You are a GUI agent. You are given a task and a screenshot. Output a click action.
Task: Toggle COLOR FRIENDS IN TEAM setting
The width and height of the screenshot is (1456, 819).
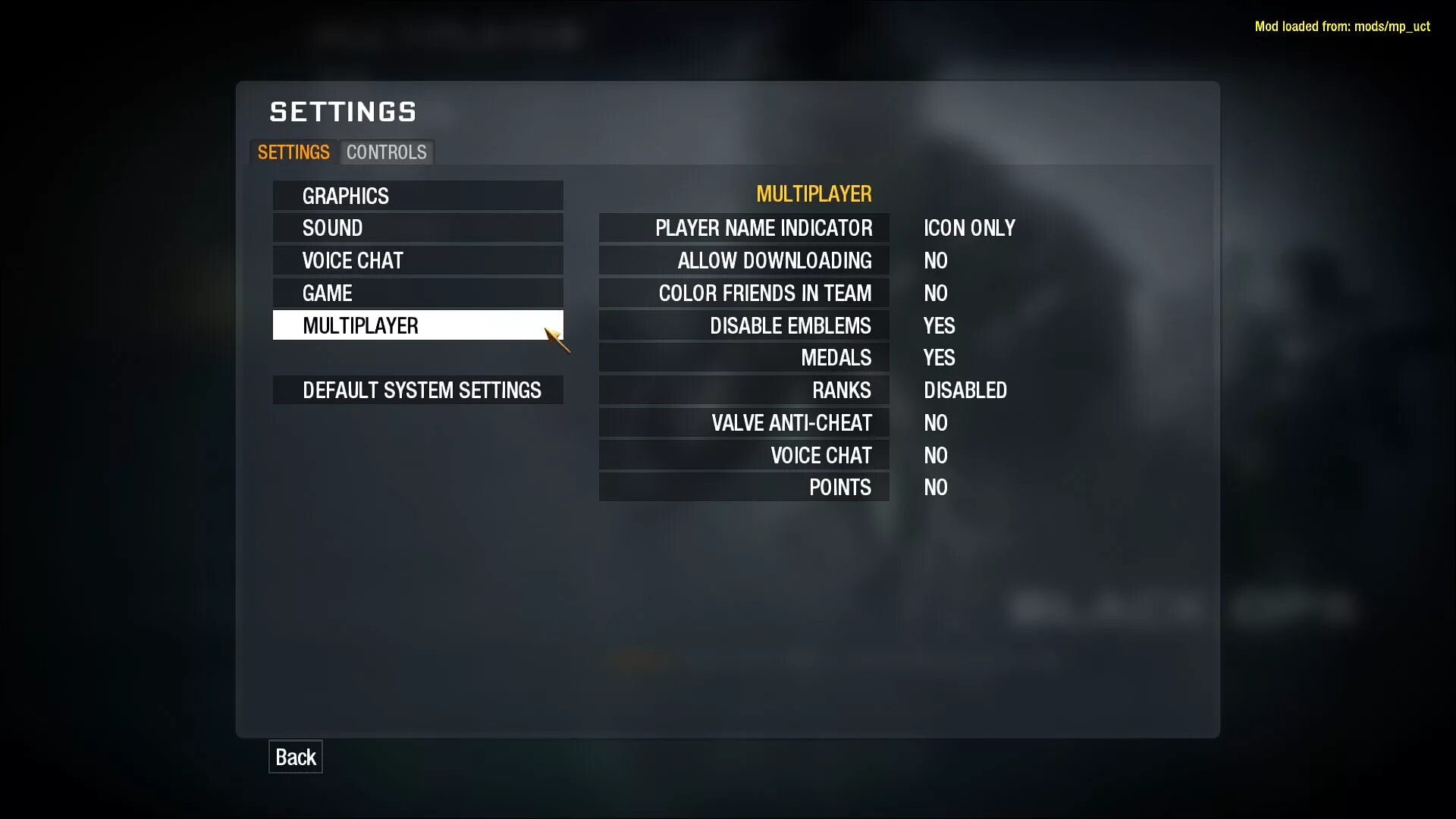[934, 293]
